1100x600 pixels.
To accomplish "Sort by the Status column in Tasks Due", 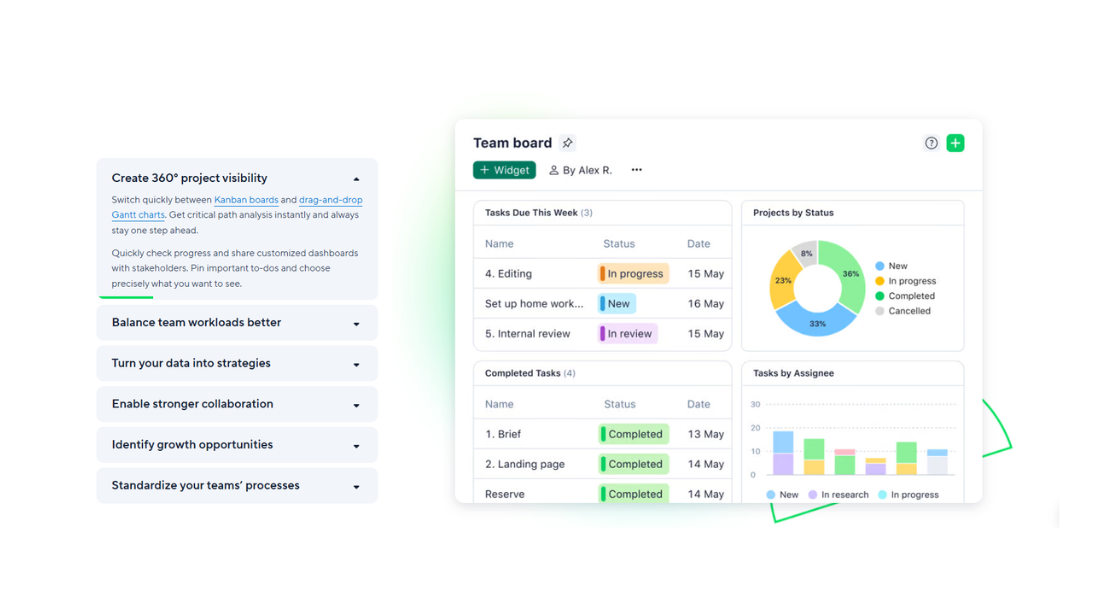I will [619, 244].
